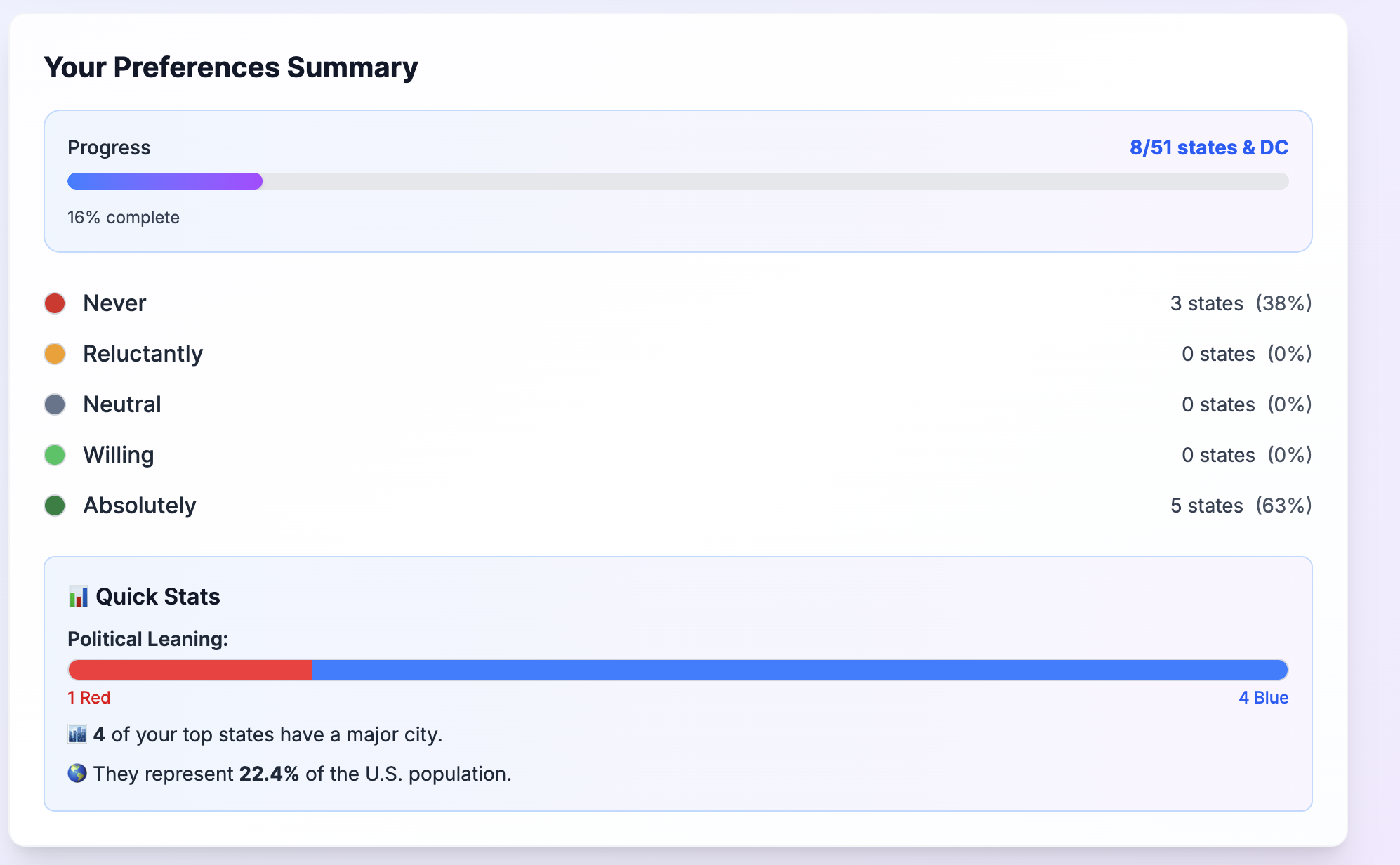Select the Never preference row label
The image size is (1400, 865).
pyautogui.click(x=114, y=303)
